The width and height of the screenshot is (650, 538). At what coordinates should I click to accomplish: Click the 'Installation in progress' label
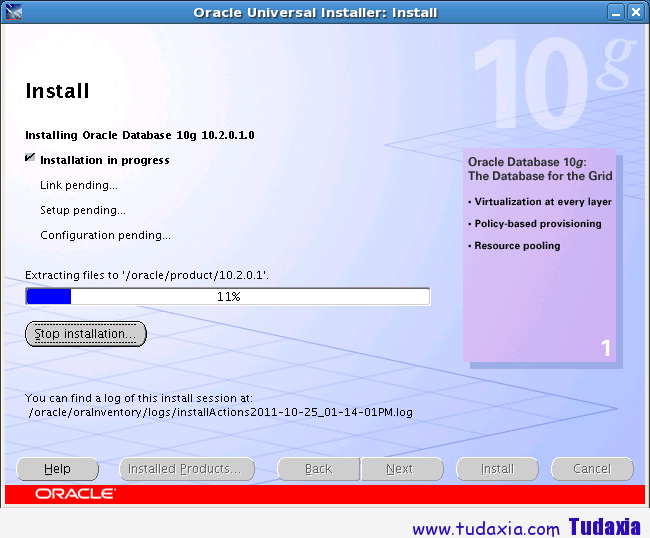105,160
